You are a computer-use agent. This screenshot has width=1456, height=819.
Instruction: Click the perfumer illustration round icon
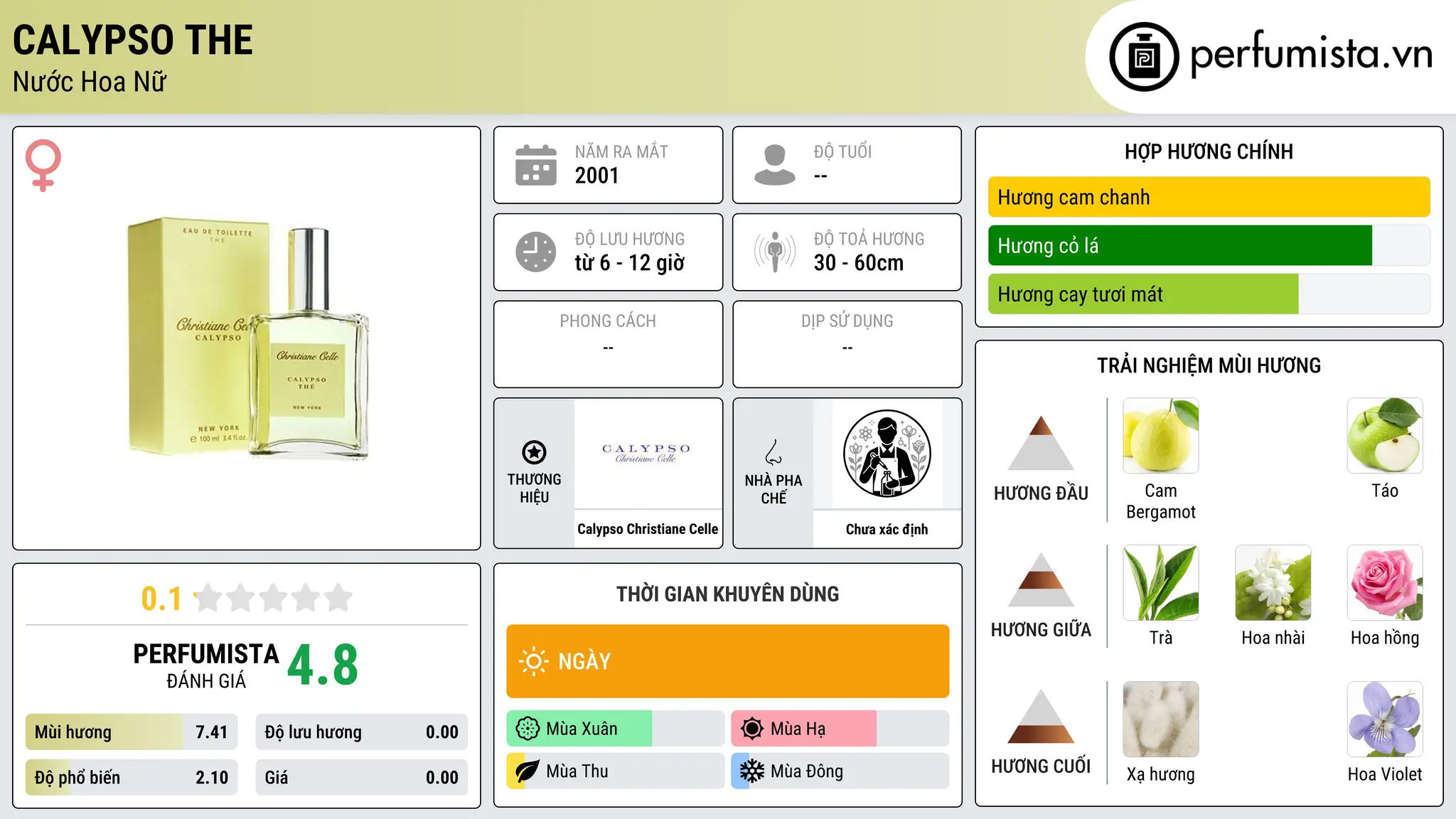(887, 454)
